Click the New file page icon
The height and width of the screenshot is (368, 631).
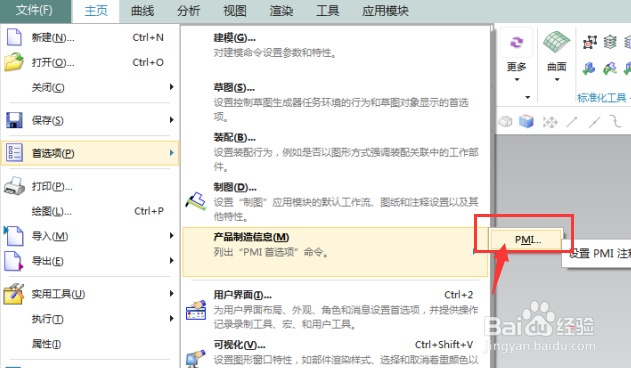pos(14,37)
